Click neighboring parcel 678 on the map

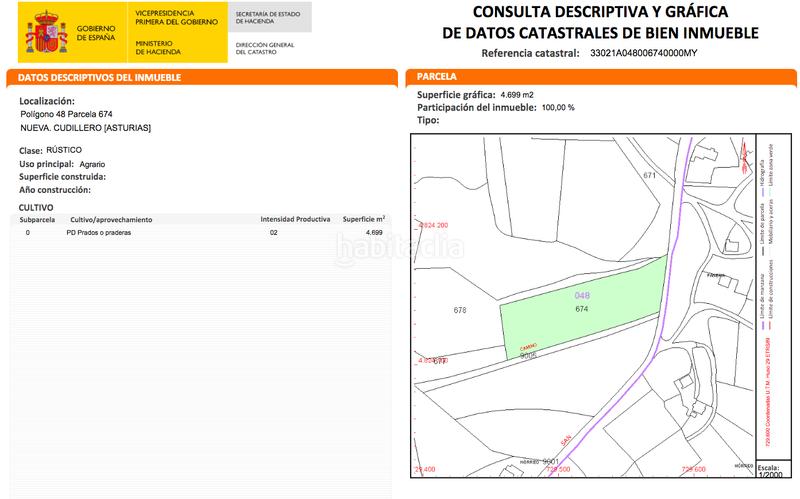point(460,310)
